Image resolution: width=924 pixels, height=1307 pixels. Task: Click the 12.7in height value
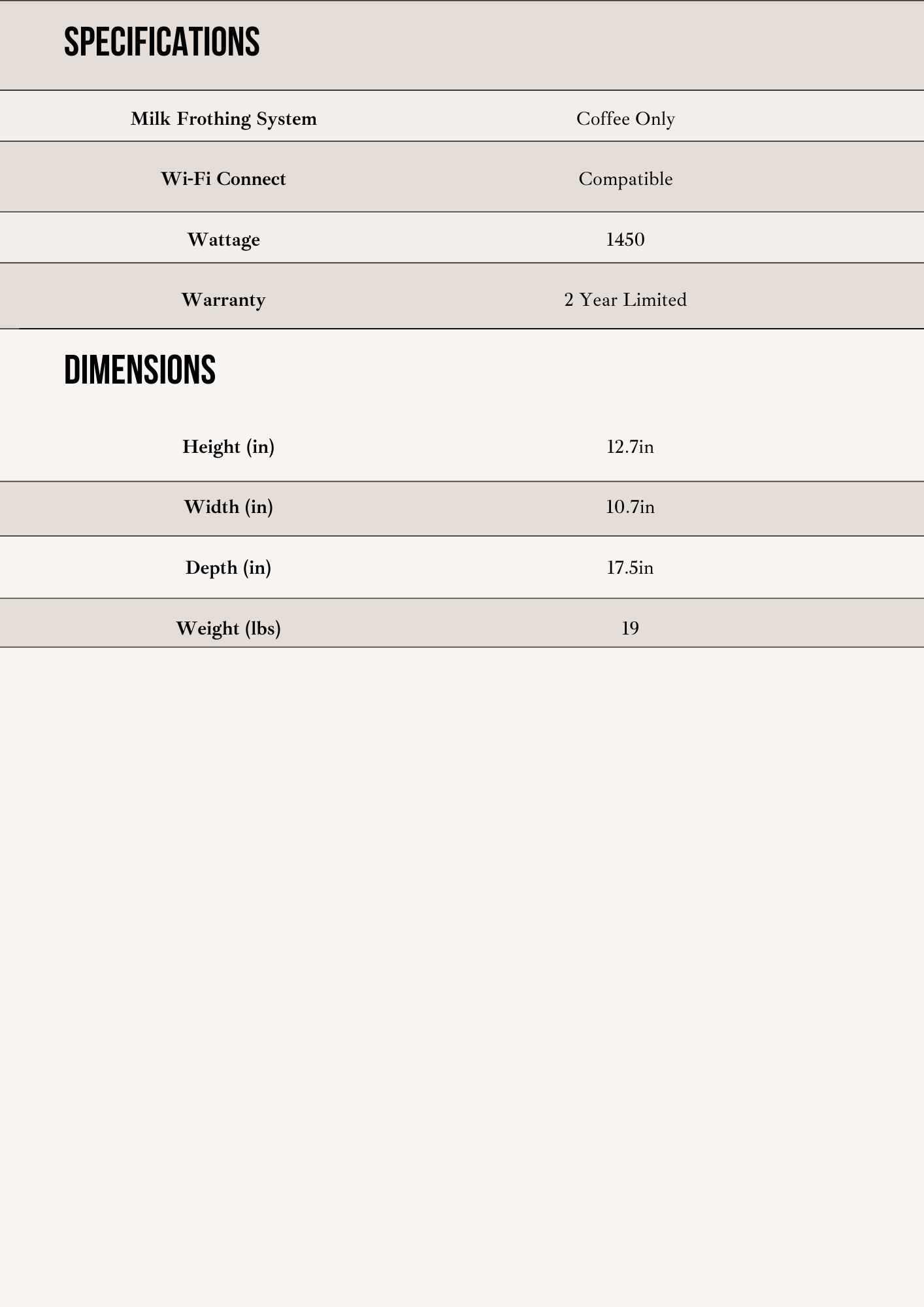point(630,447)
